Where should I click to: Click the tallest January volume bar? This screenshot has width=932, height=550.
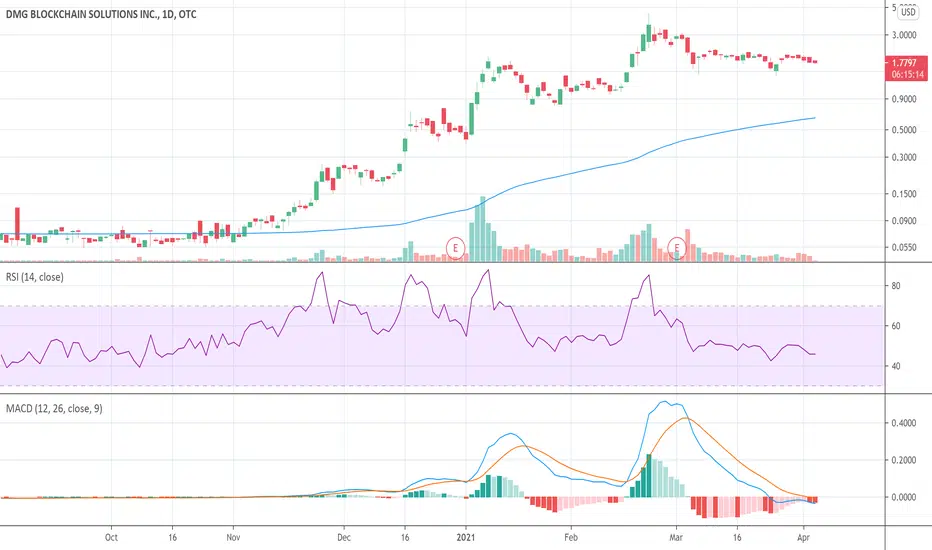pos(483,229)
